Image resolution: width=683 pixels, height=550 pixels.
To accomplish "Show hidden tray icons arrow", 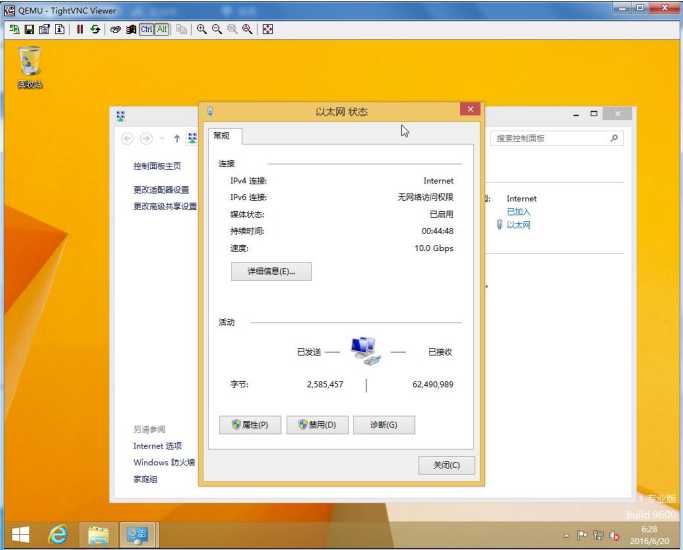I will click(565, 536).
